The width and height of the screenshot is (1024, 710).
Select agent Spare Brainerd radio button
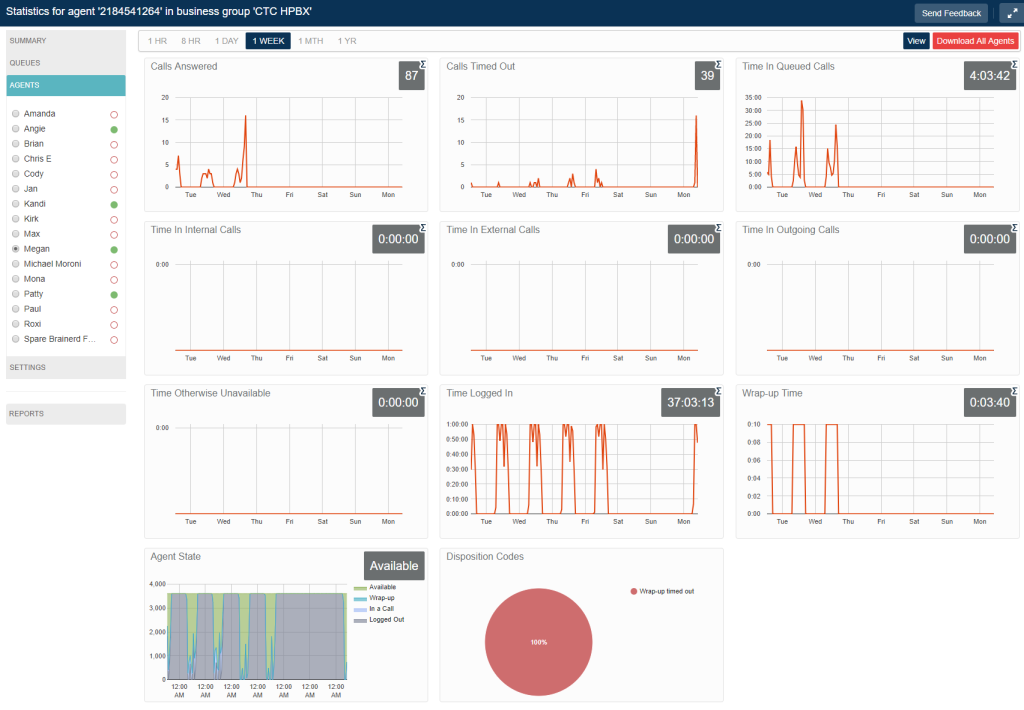click(16, 339)
